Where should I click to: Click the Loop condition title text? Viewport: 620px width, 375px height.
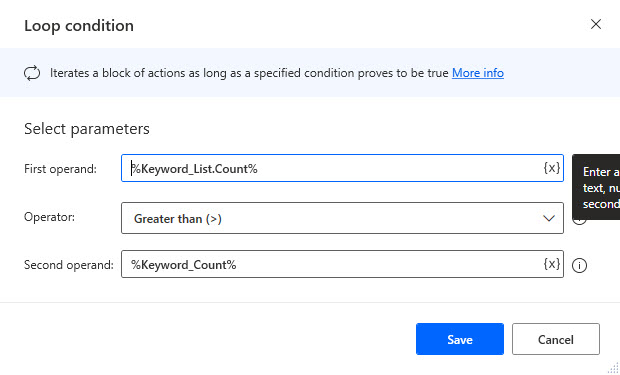(79, 26)
